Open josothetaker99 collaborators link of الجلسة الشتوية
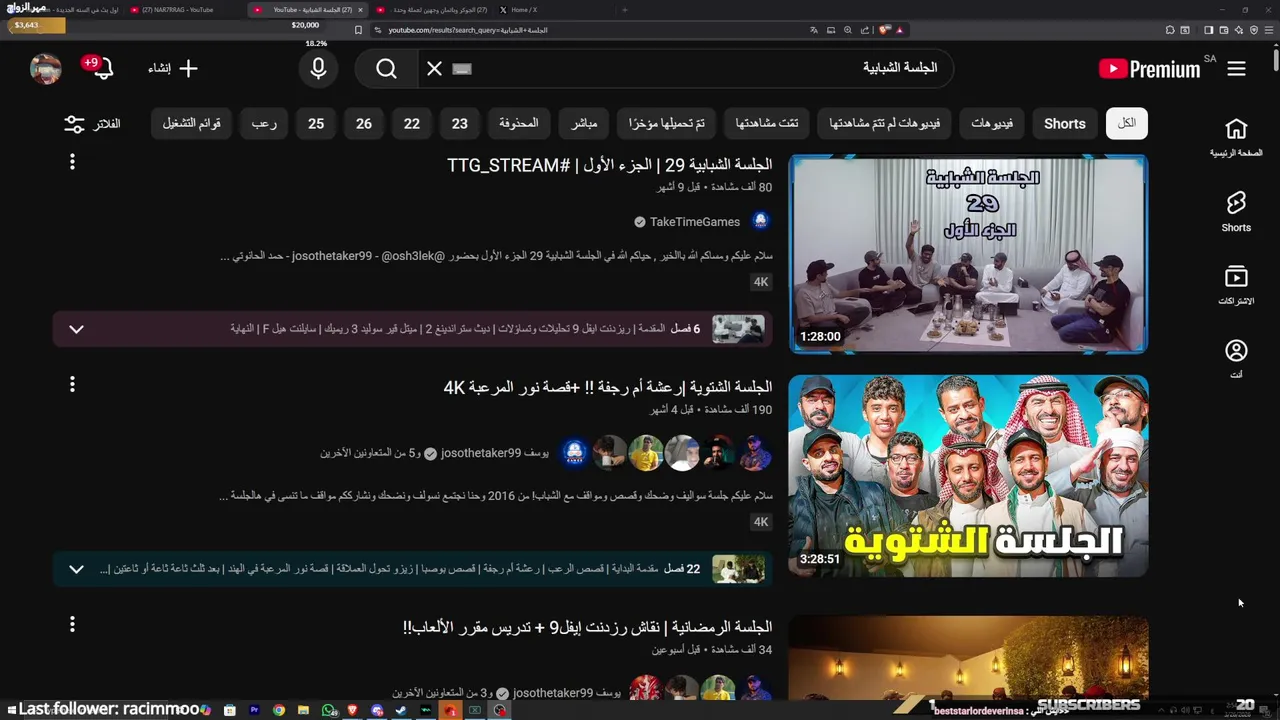1280x720 pixels. 435,453
